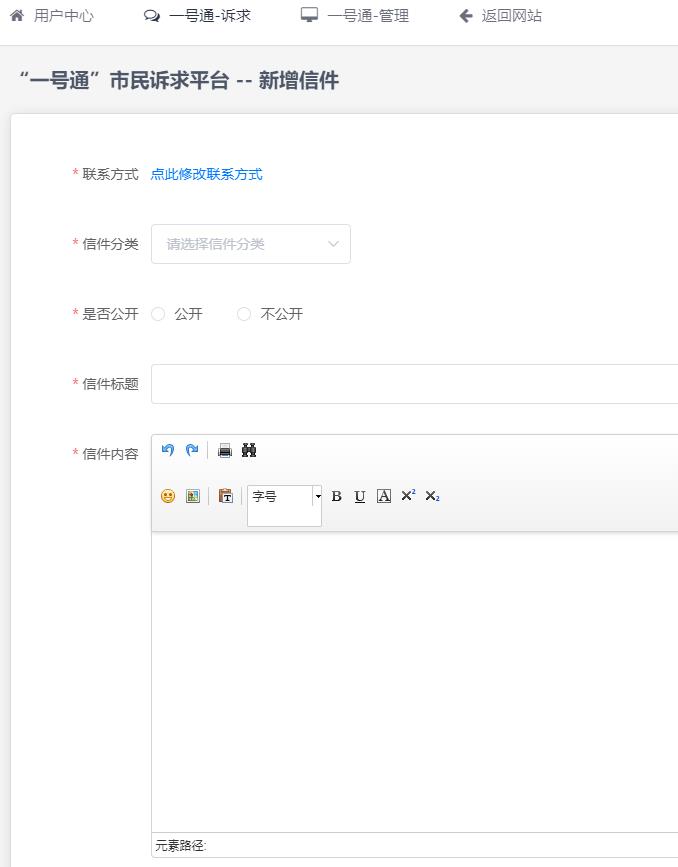The image size is (678, 867).
Task: Click paste as plain text icon
Action: point(226,496)
